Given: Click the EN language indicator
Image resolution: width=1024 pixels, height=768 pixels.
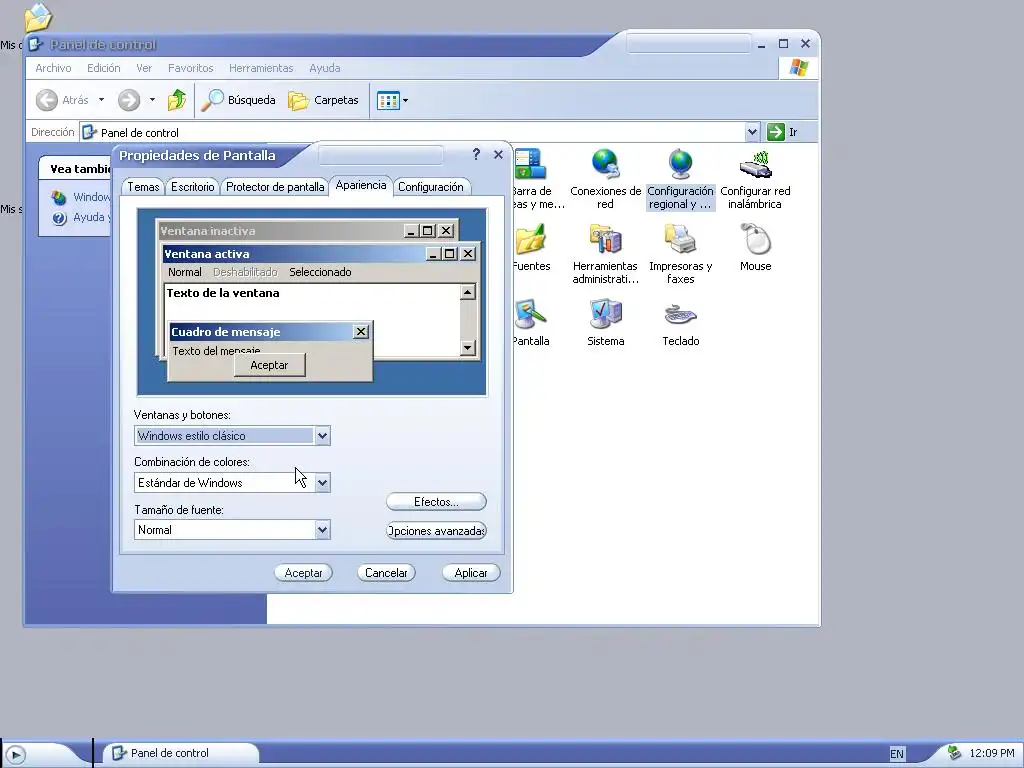Looking at the screenshot, I should click(897, 754).
